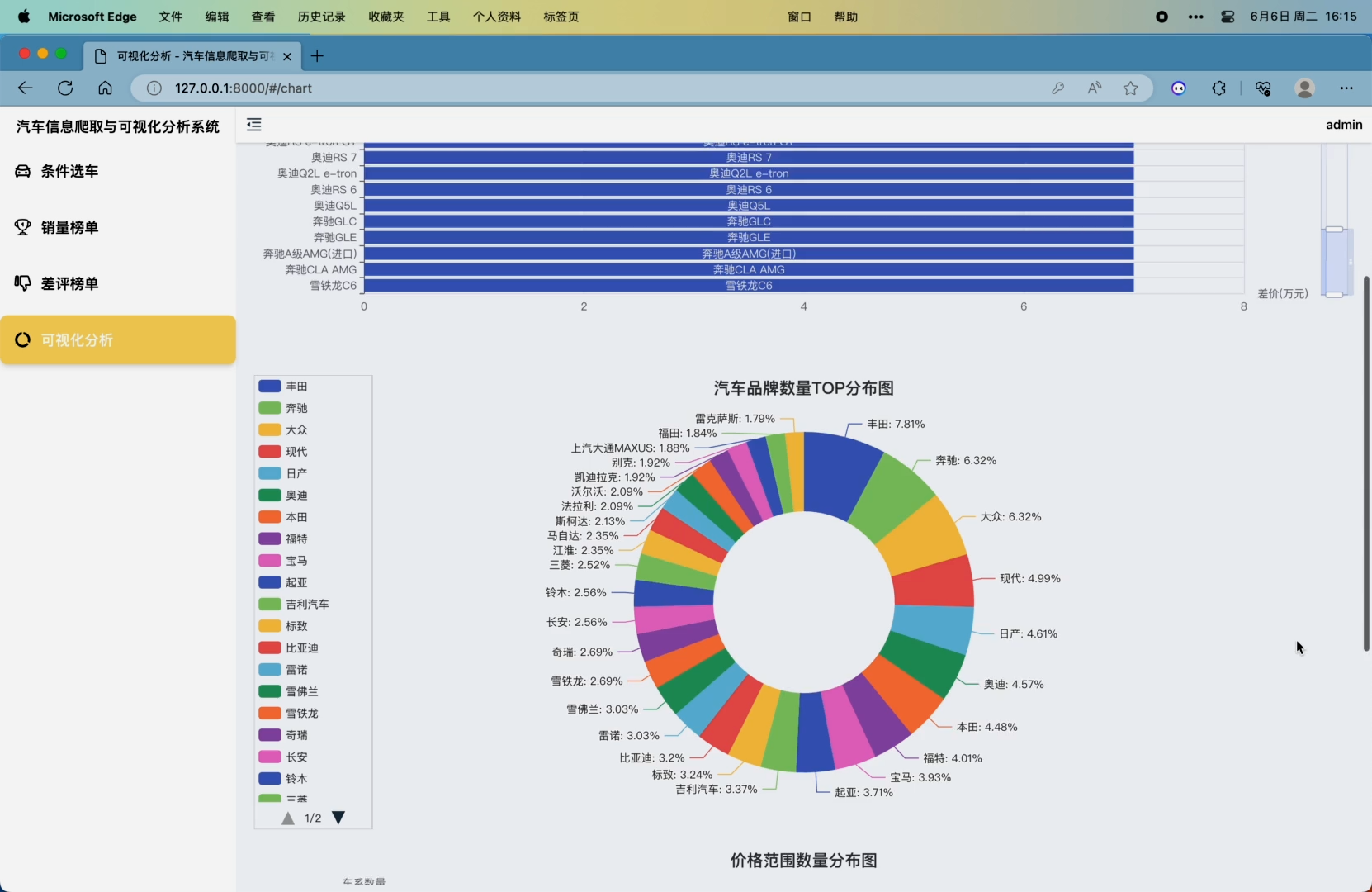Go to previous legend page arrow
Screen dimensions: 1372x892
(x=288, y=818)
